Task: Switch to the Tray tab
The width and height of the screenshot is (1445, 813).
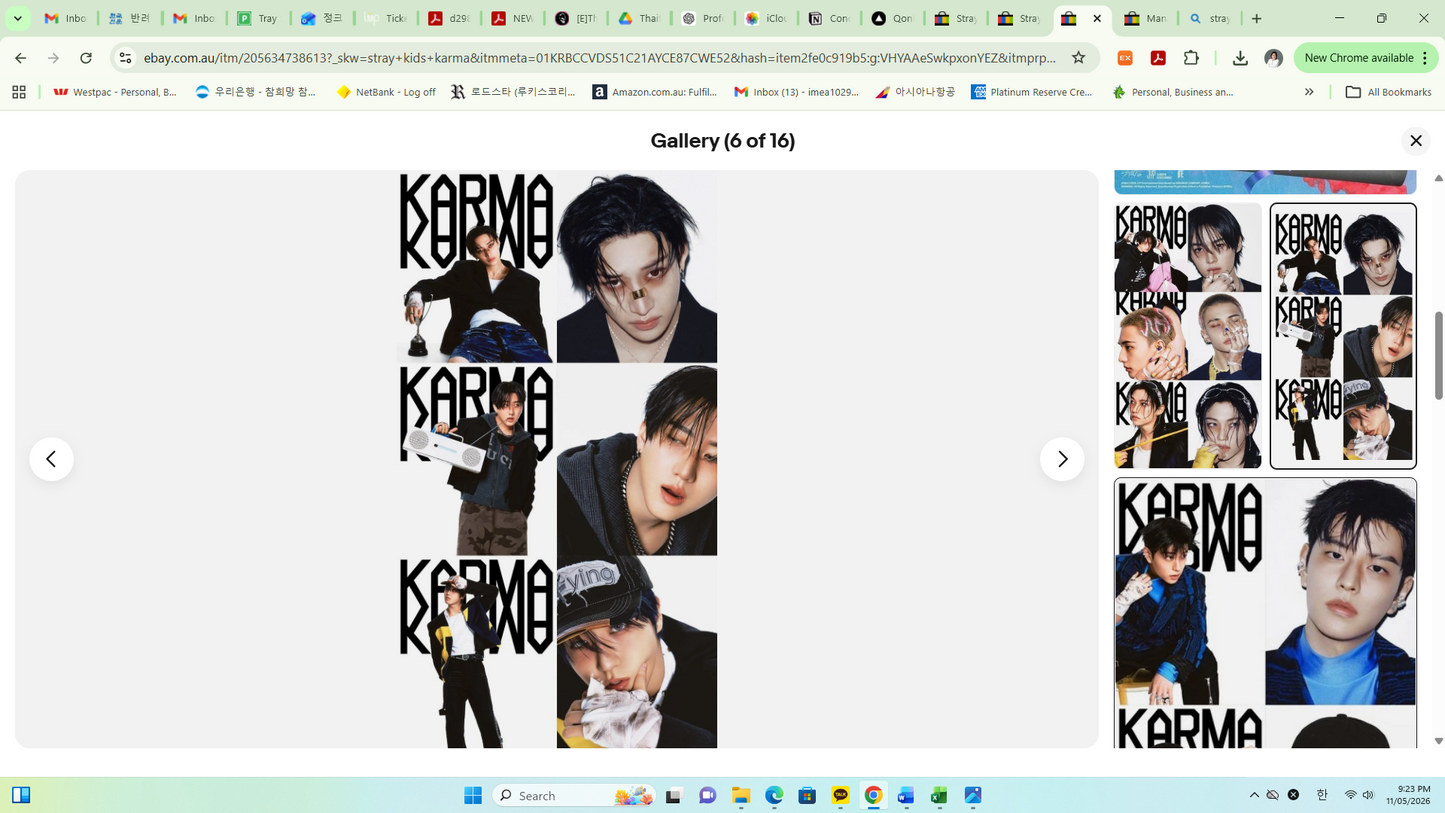Action: 258,18
